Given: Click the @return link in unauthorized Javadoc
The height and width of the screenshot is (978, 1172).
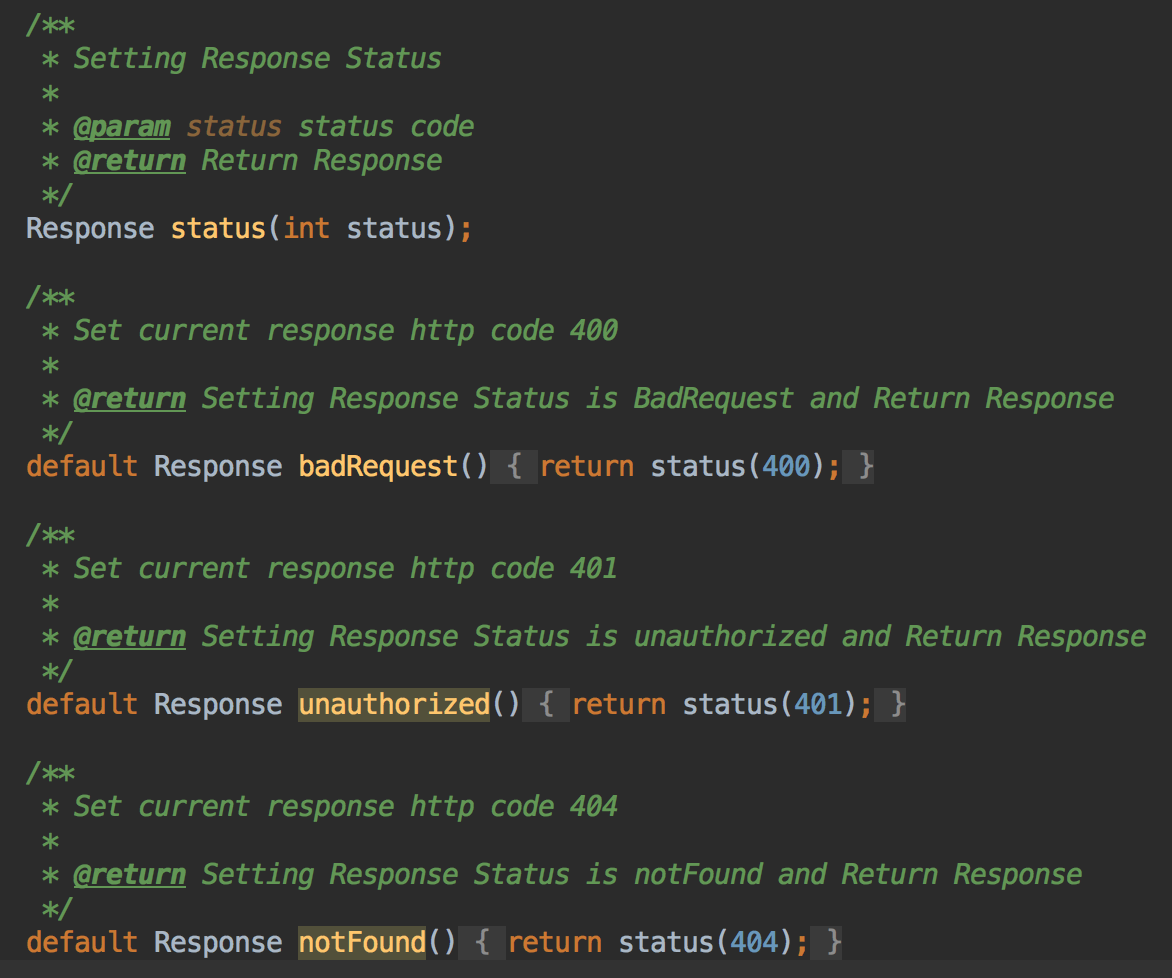Looking at the screenshot, I should coord(130,636).
